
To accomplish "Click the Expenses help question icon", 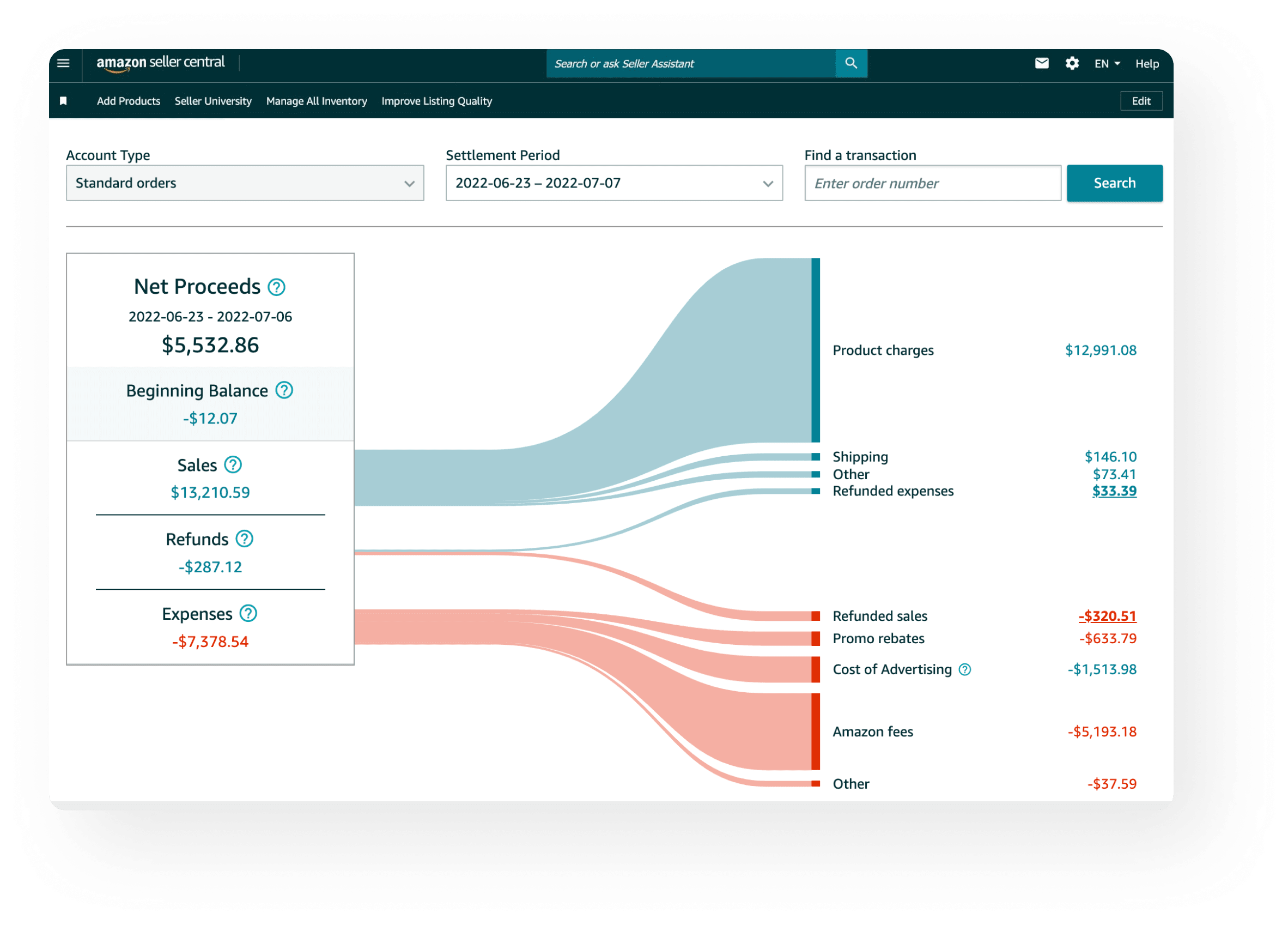I will [248, 613].
